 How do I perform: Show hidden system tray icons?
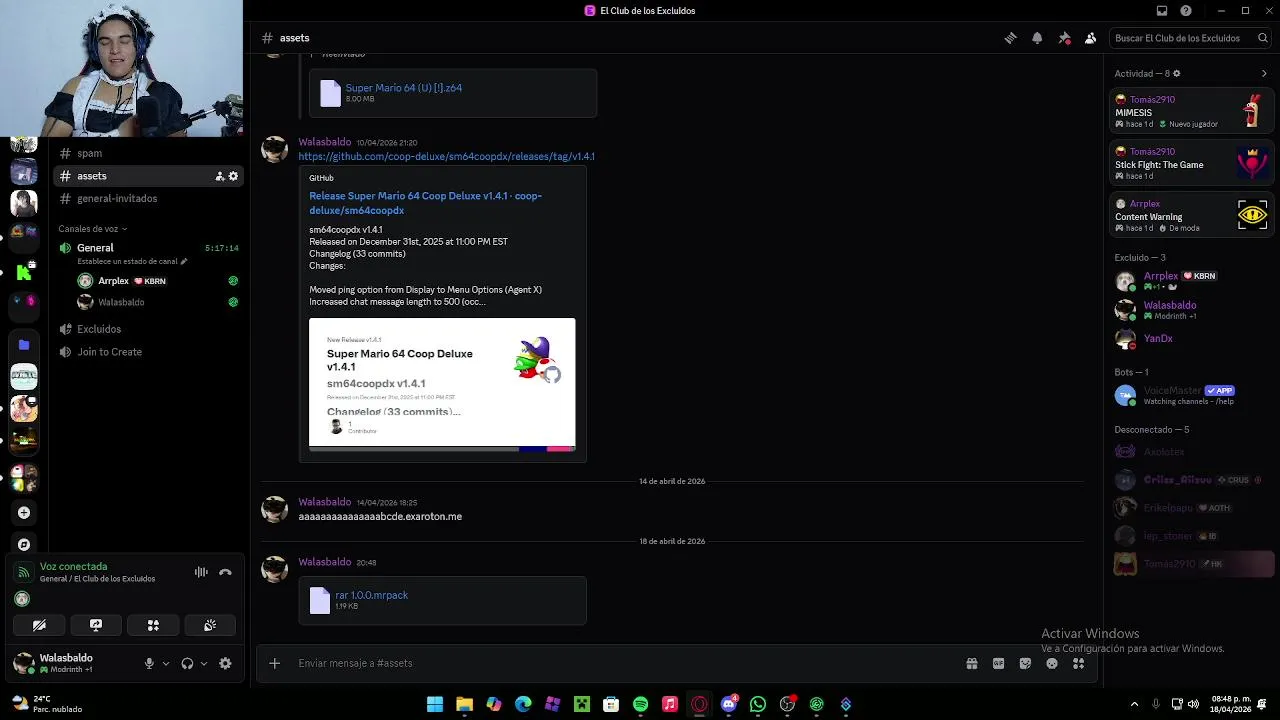tap(1134, 704)
